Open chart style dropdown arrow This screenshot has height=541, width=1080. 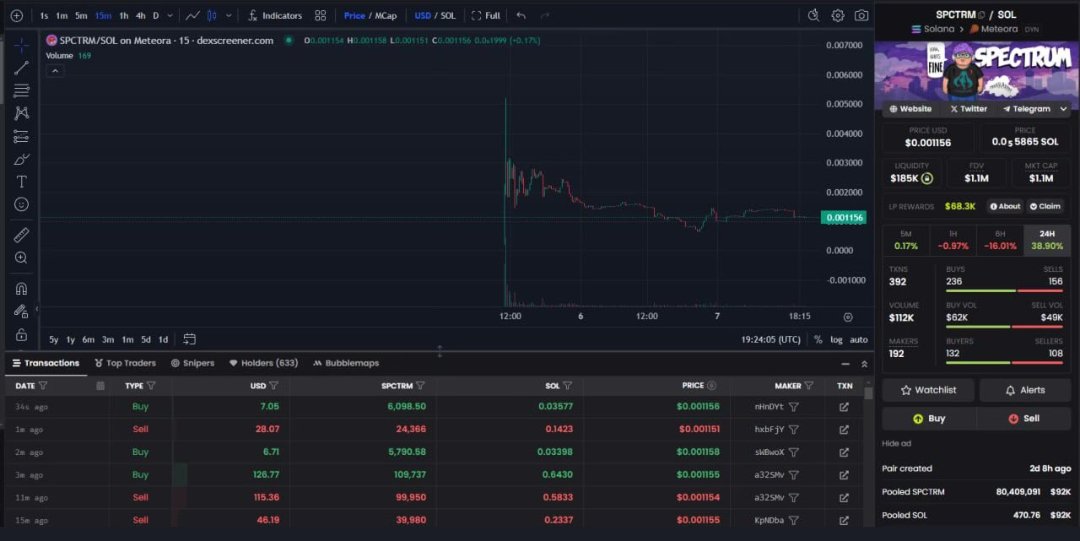coord(229,16)
